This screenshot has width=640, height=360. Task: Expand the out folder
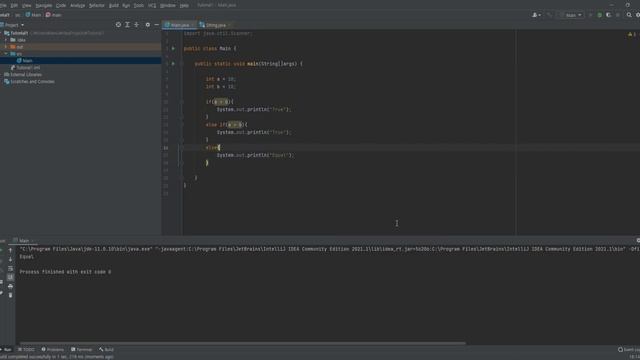6,47
